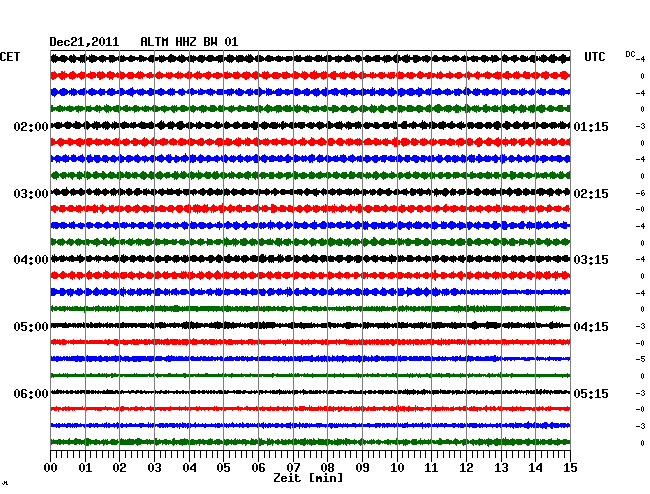The height and width of the screenshot is (494, 650).
Task: Click the Zeit [min] axis title
Action: [x=308, y=478]
